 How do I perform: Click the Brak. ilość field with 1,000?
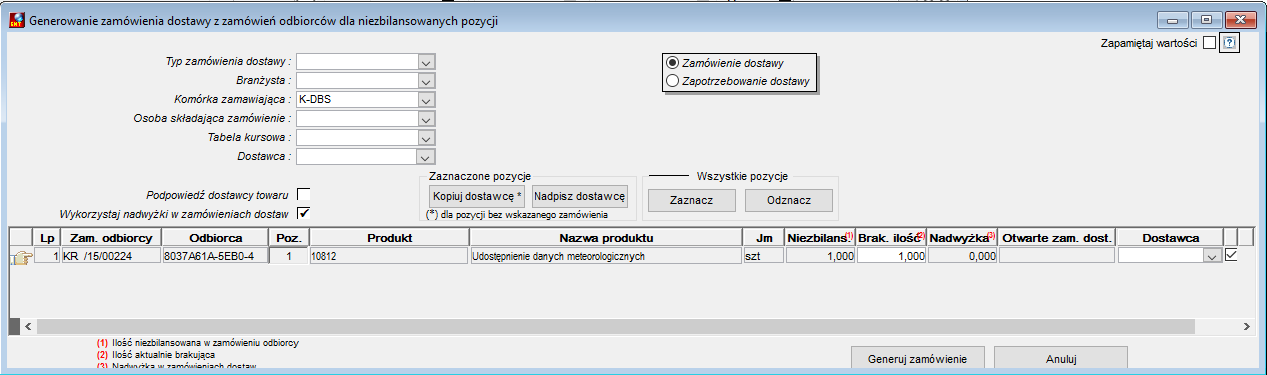[891, 257]
